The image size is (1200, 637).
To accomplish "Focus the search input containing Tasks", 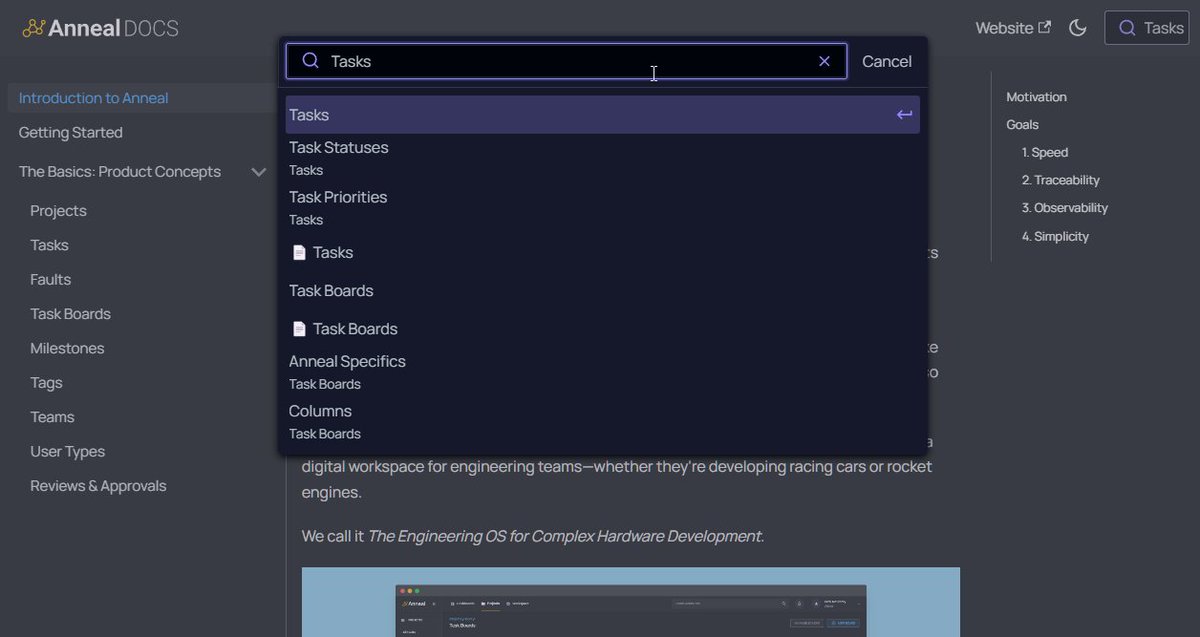I will (566, 61).
